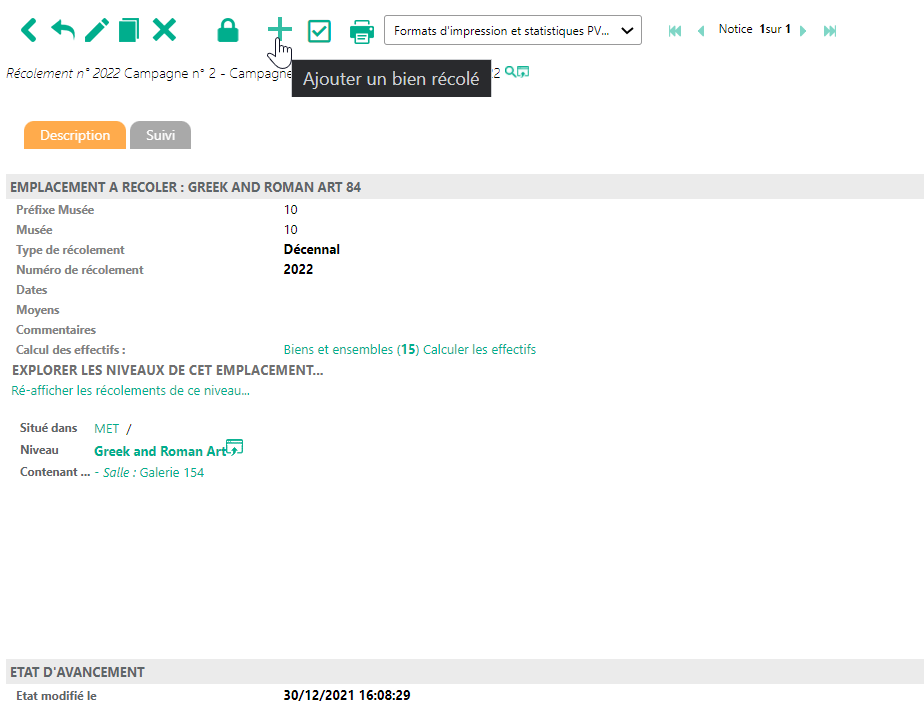Go to the last notice record
Screen dimensions: 924x716
(830, 31)
